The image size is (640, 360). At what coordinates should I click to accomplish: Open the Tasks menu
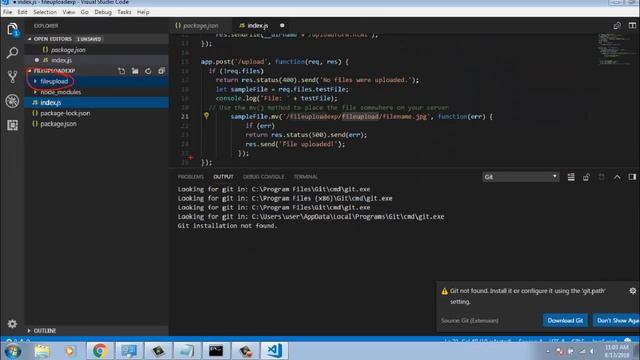[x=124, y=12]
